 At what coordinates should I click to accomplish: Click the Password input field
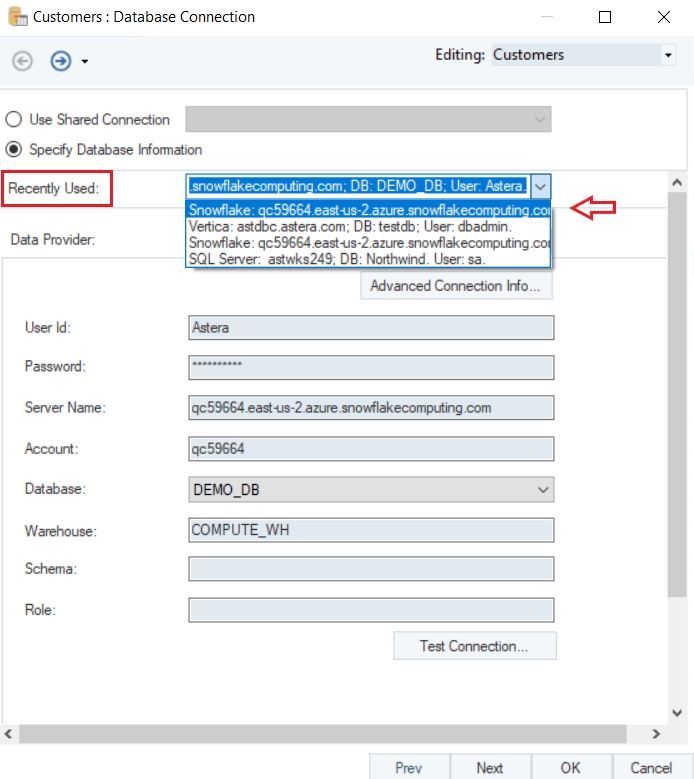371,368
